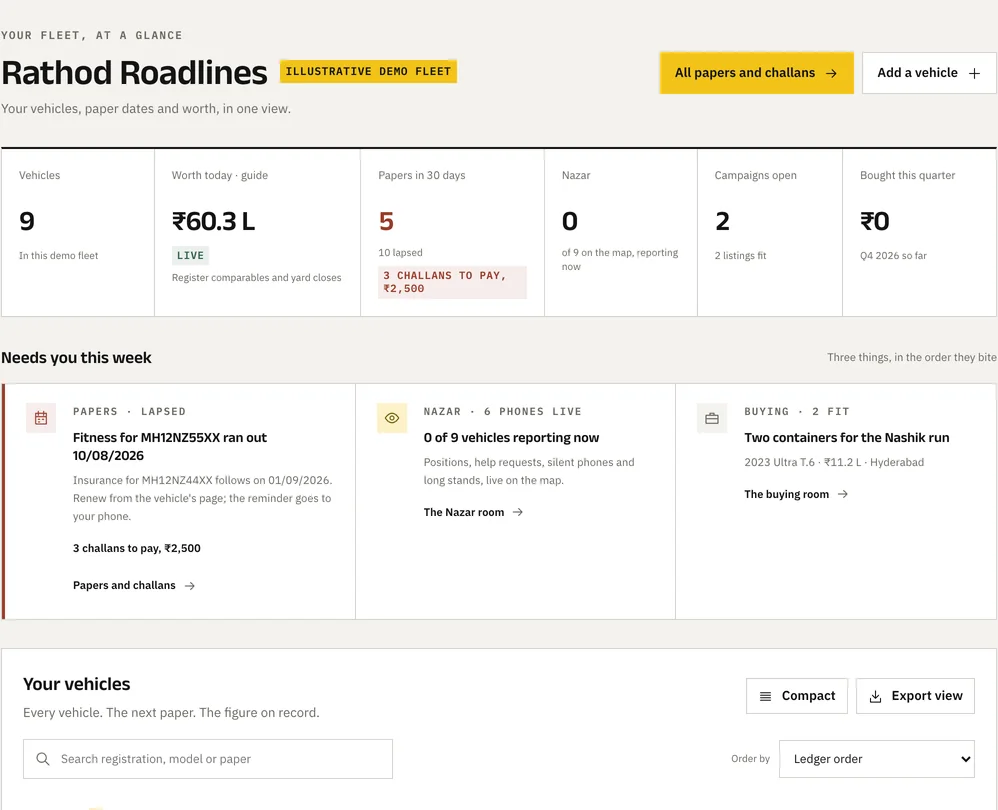Click the Nazar stat card showing 0
The width and height of the screenshot is (998, 810).
[621, 232]
